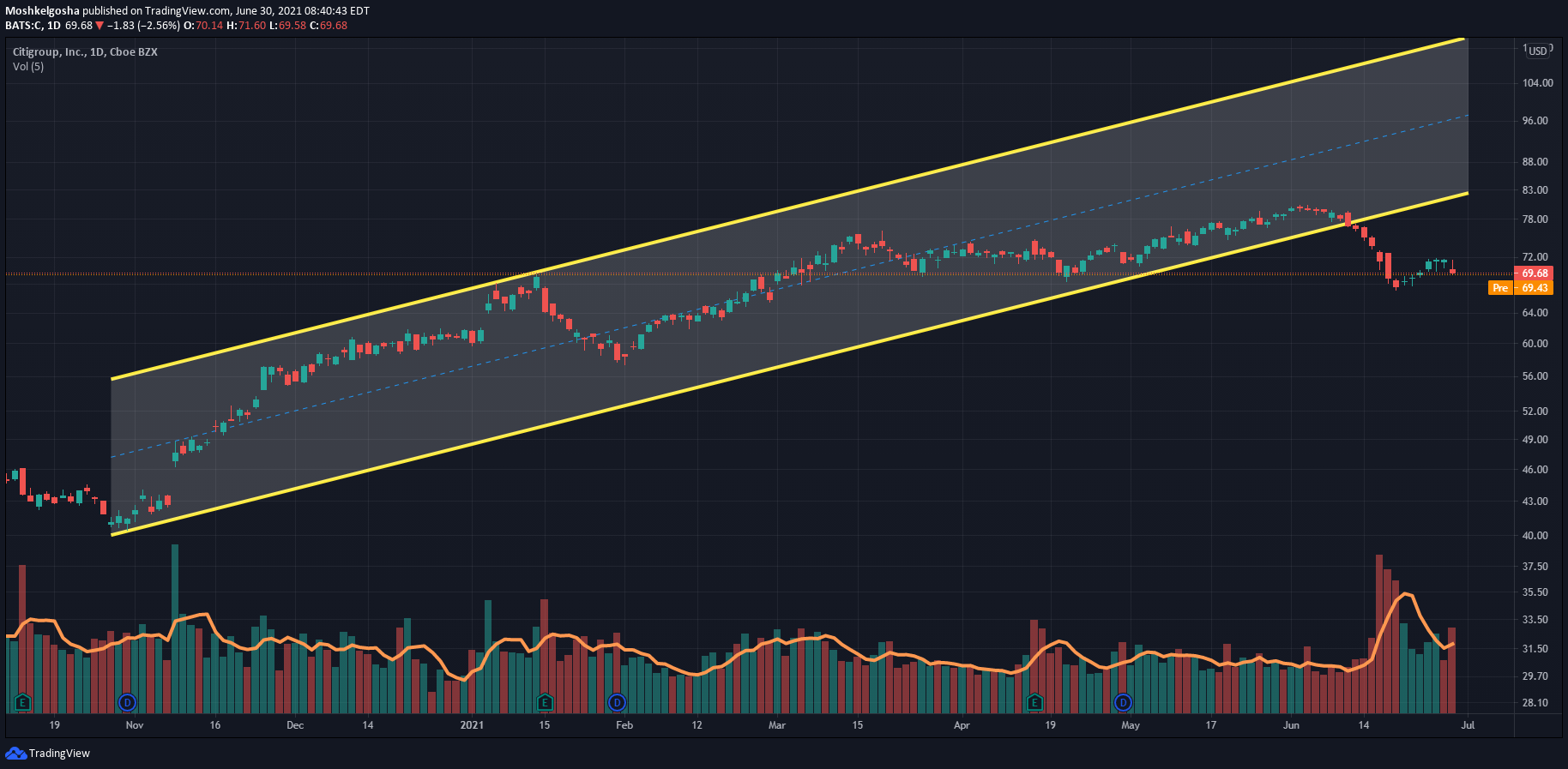This screenshot has height=769, width=1568.
Task: Click the 52.00 price axis label
Action: pyautogui.click(x=1535, y=412)
